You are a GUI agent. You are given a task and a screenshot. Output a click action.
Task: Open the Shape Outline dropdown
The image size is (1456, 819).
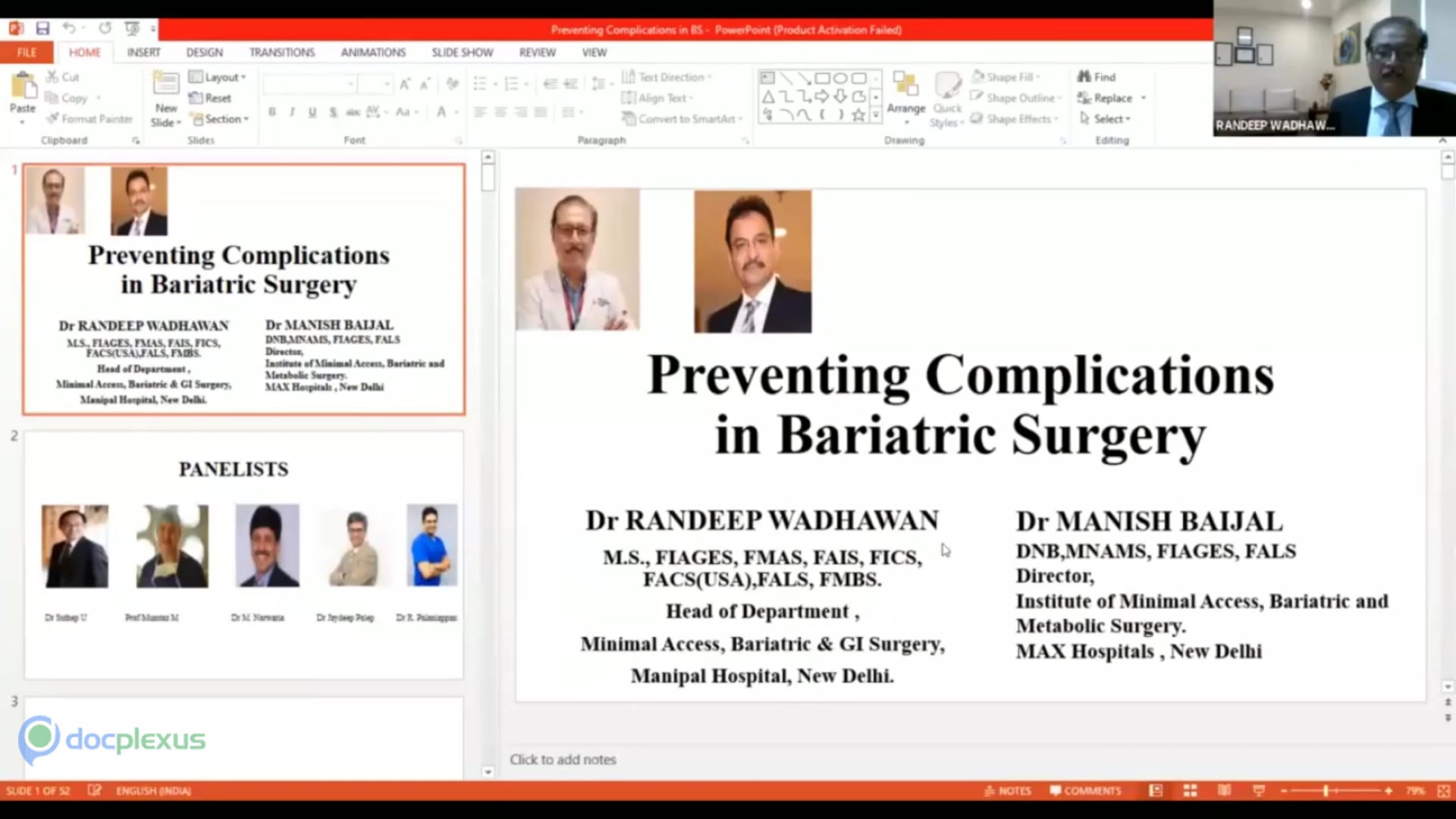[1016, 98]
